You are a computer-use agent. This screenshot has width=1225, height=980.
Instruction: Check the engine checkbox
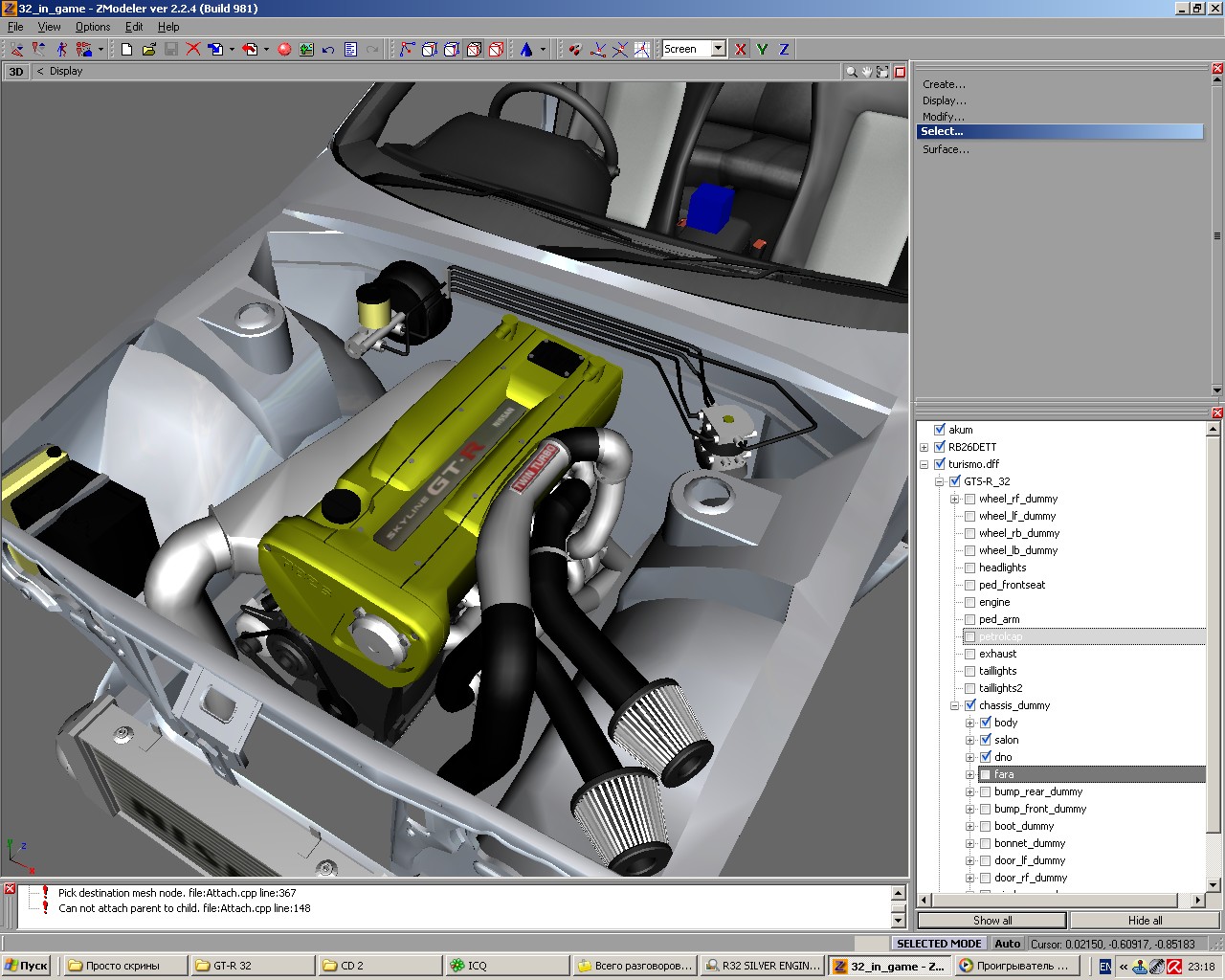click(970, 602)
